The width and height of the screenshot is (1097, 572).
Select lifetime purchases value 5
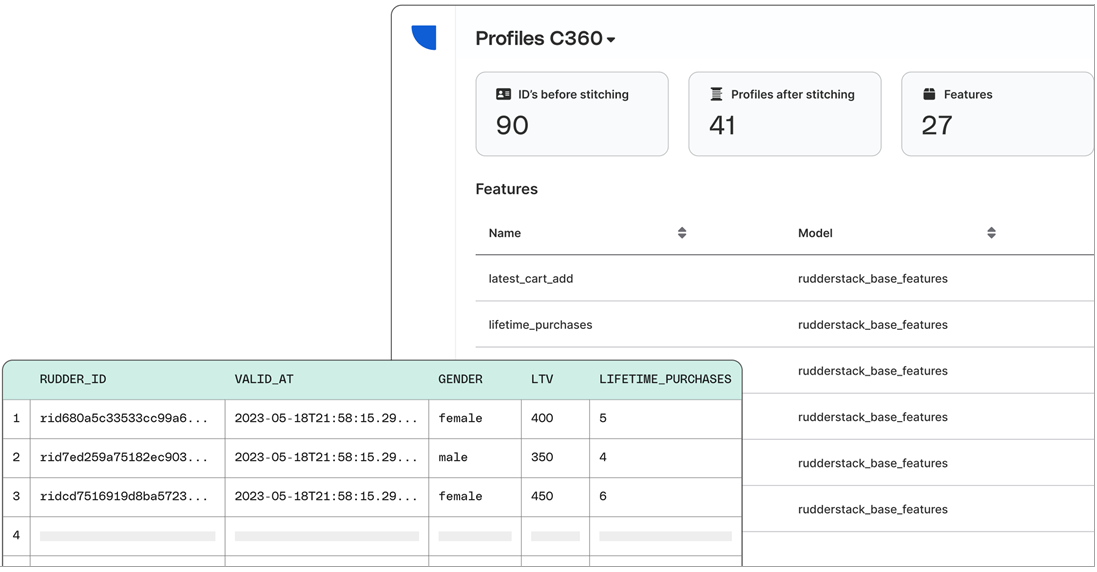click(x=603, y=418)
